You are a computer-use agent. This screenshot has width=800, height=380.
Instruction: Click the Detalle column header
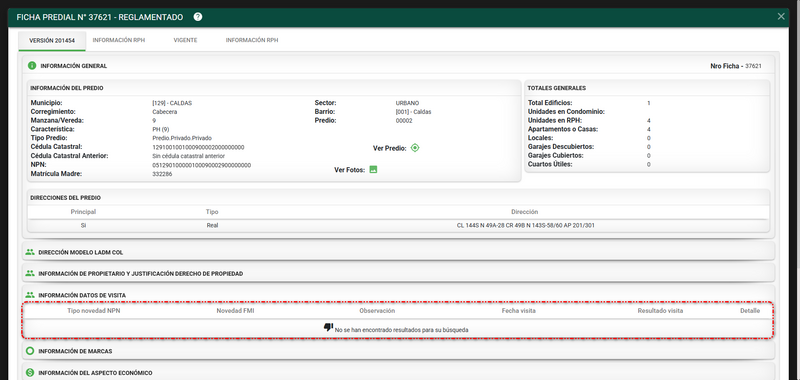point(750,311)
